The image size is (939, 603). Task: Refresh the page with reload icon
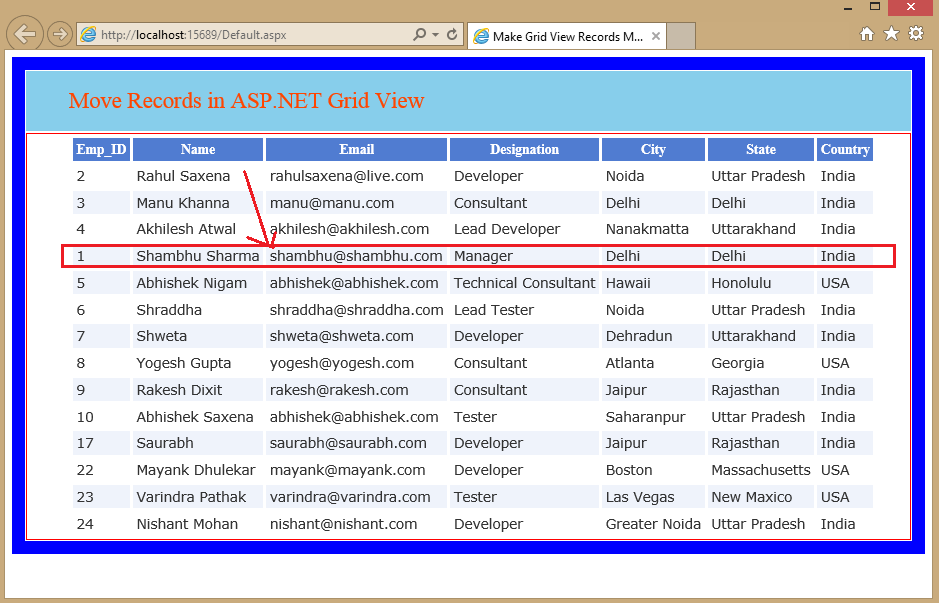[x=452, y=34]
